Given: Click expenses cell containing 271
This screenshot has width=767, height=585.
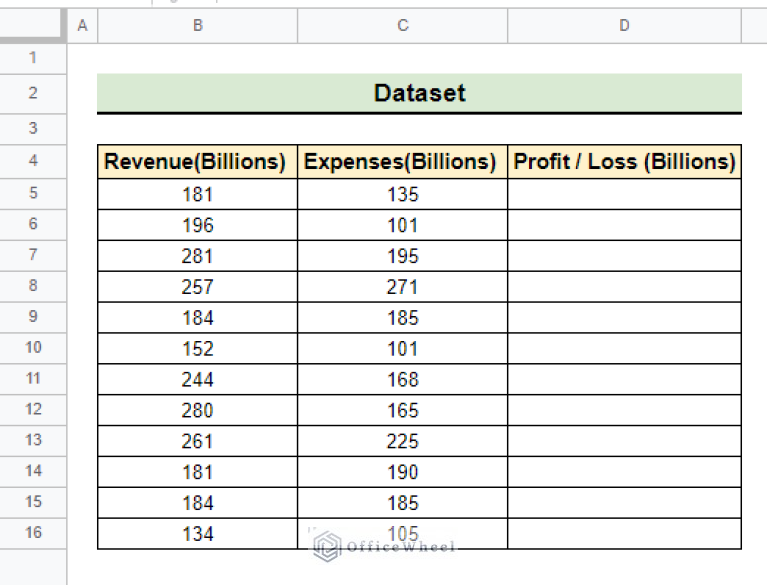Looking at the screenshot, I should 402,287.
